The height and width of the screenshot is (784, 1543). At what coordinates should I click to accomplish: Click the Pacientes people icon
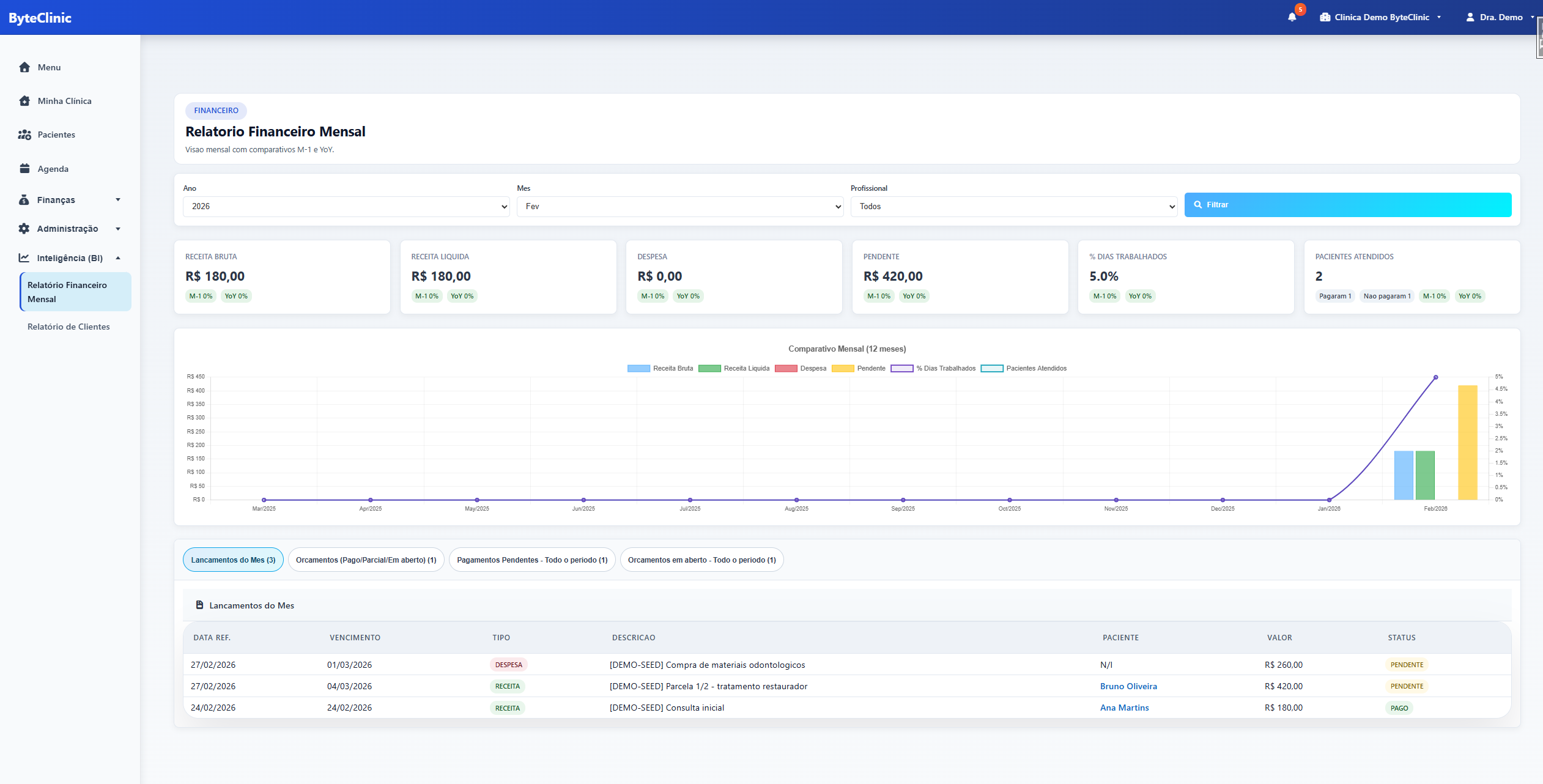point(24,135)
